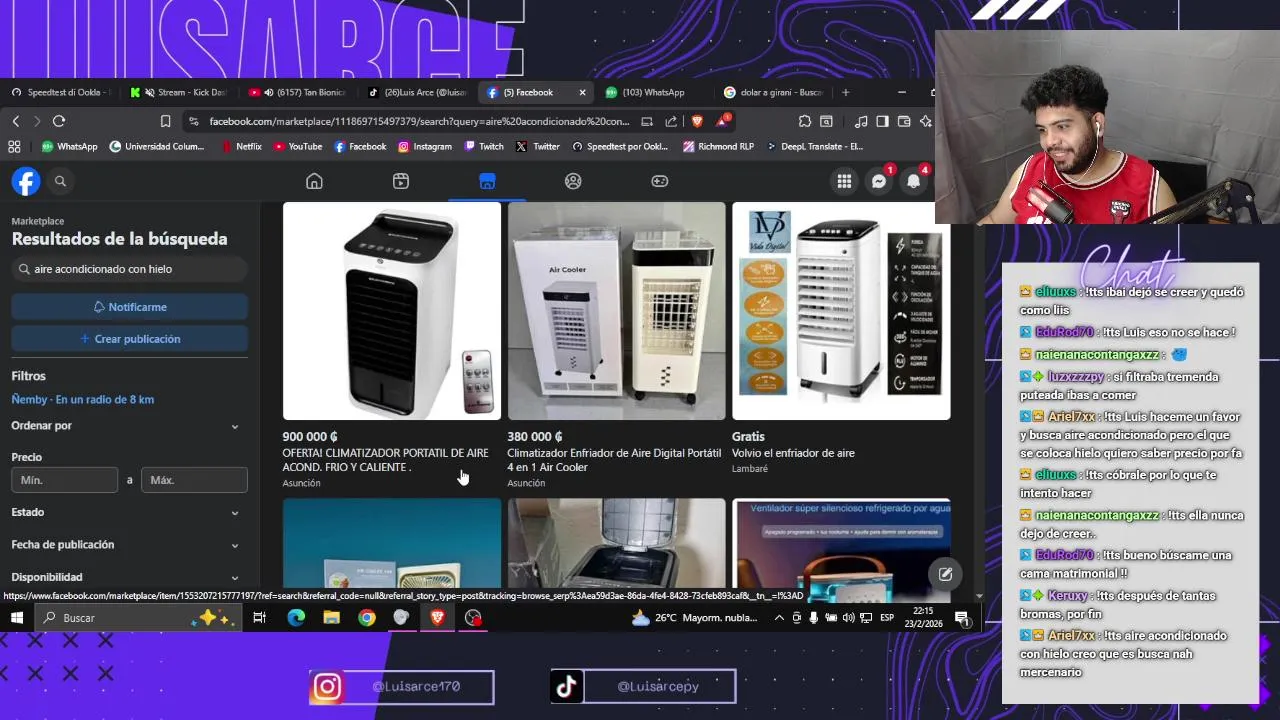1280x720 pixels.
Task: Open the Instagram bookmark
Action: tap(424, 146)
